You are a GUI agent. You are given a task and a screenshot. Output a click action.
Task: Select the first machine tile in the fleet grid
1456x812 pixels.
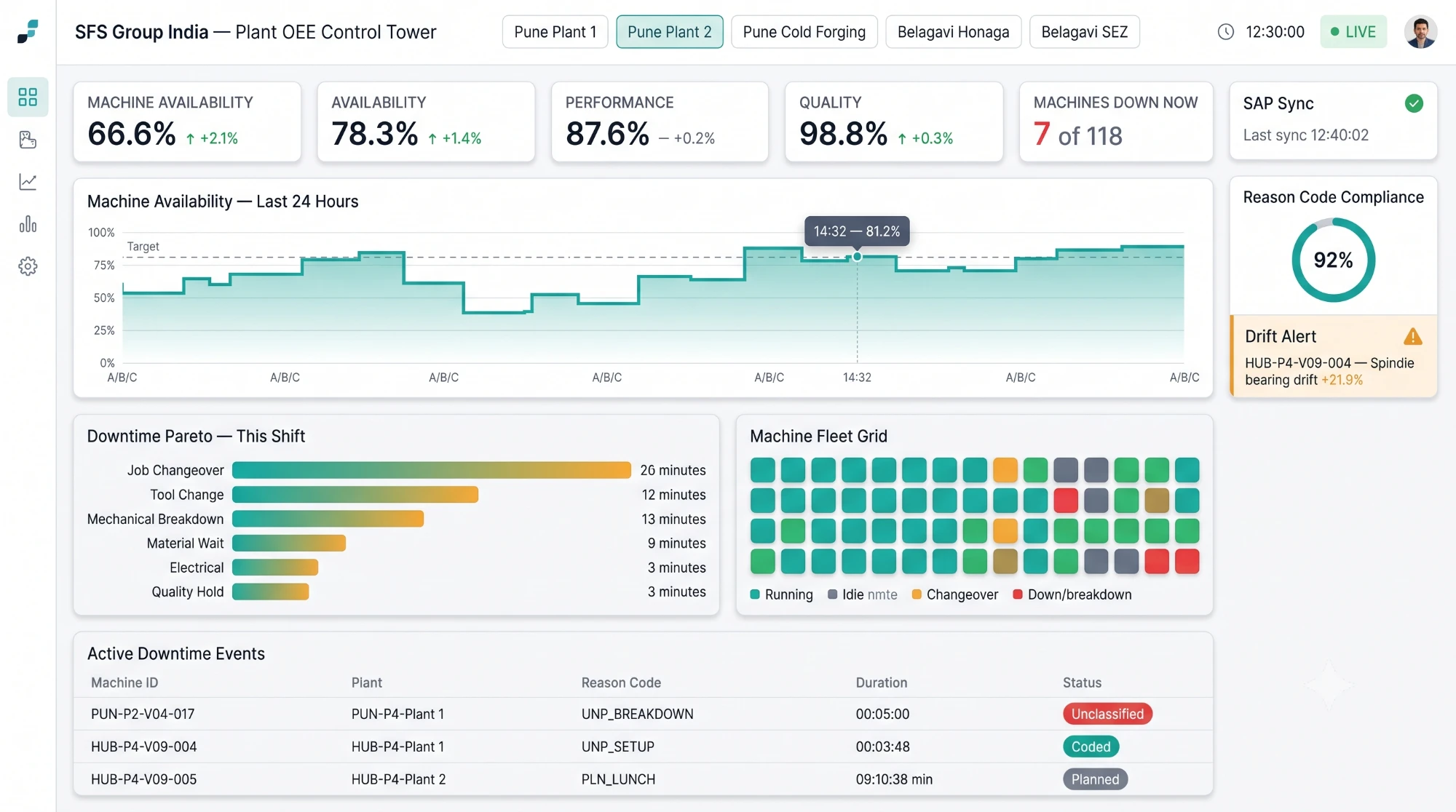click(x=762, y=470)
